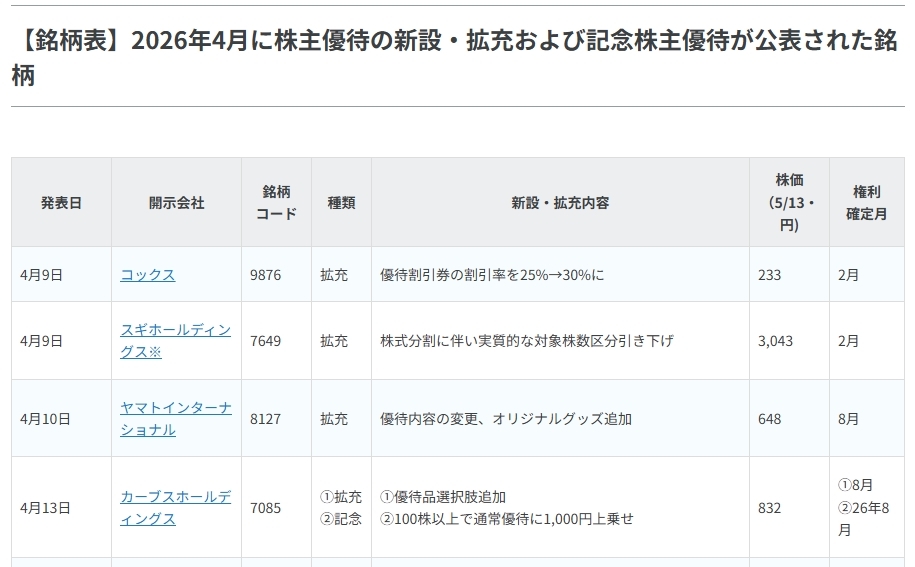Click the price 3,043 cell
Screen dimensions: 915x567
coord(789,341)
